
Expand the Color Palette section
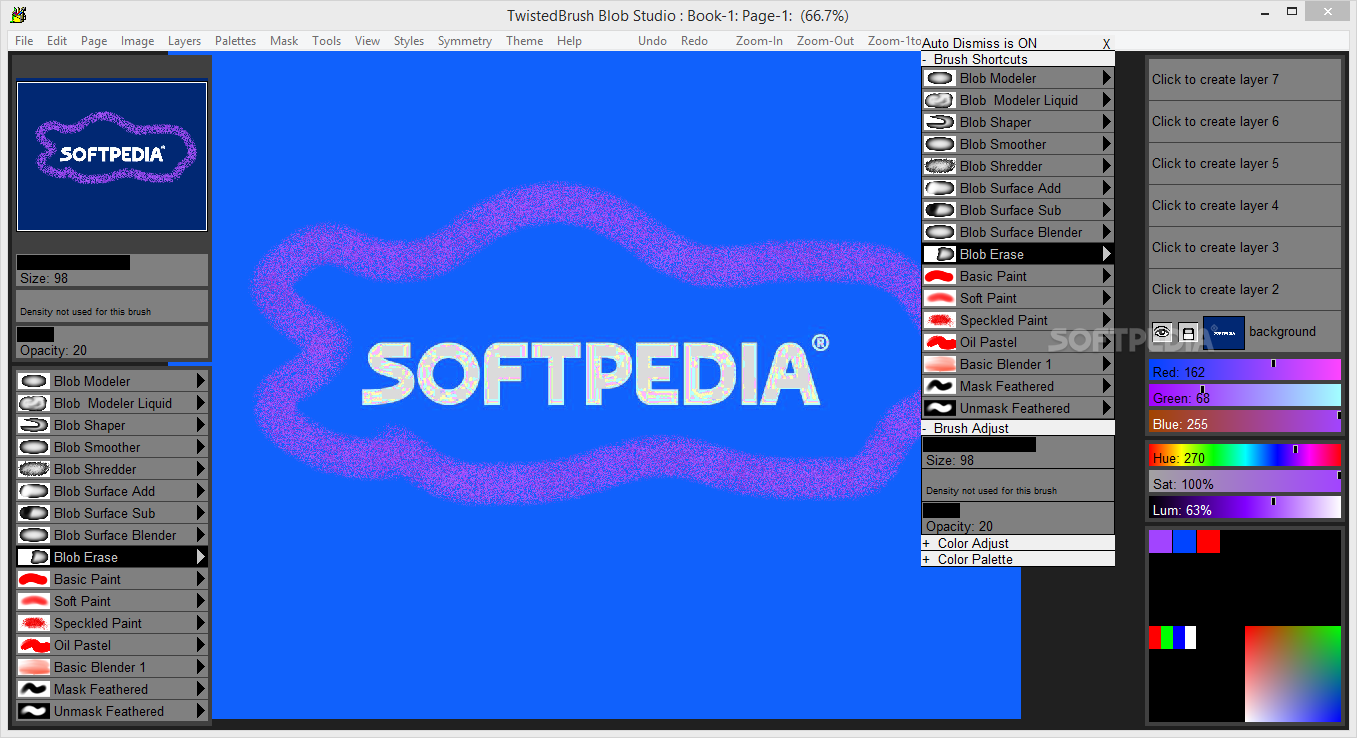pos(926,559)
